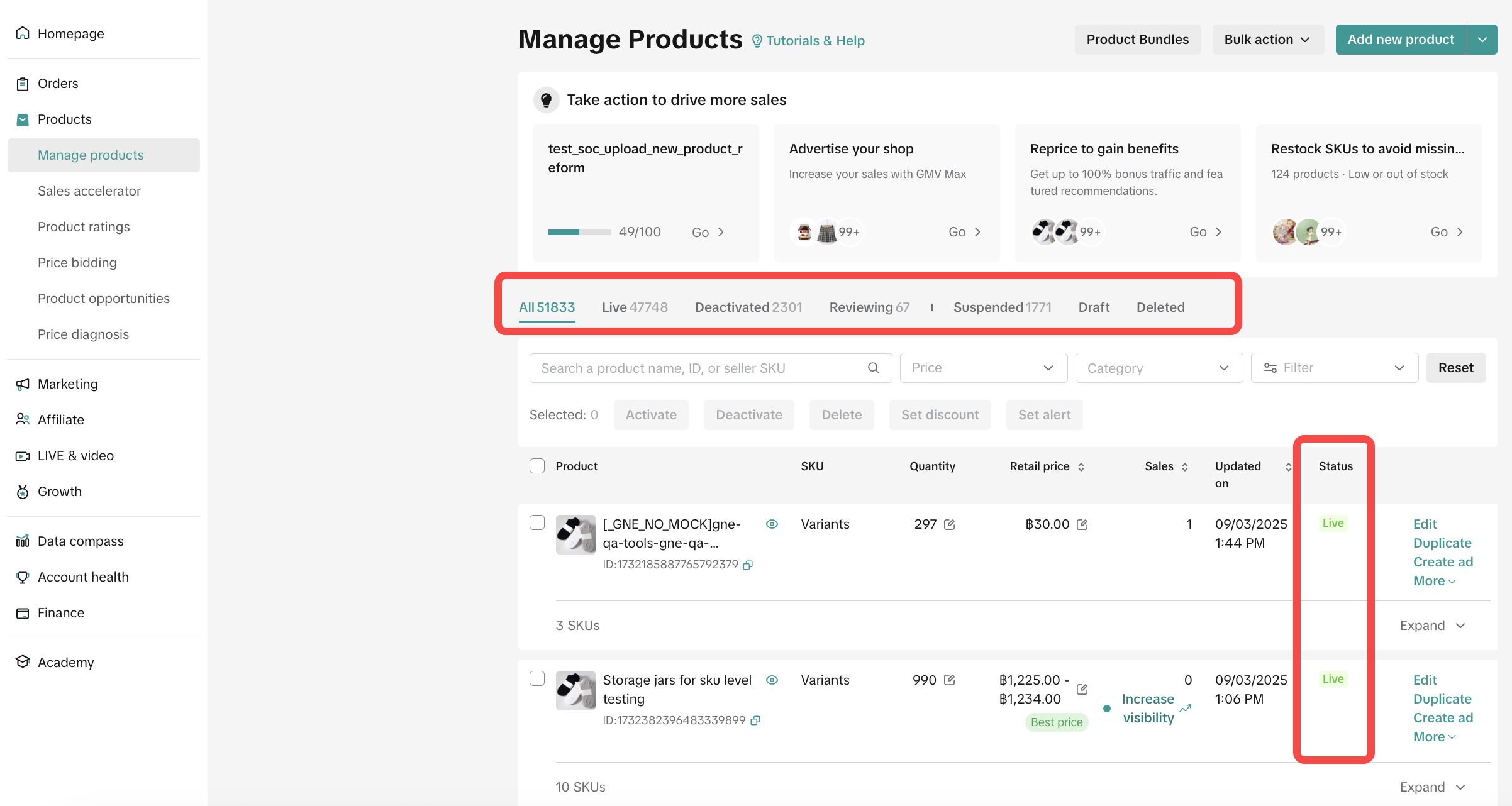Image resolution: width=1512 pixels, height=806 pixels.
Task: Edit the ฿30.00 retail price icon
Action: [1082, 524]
